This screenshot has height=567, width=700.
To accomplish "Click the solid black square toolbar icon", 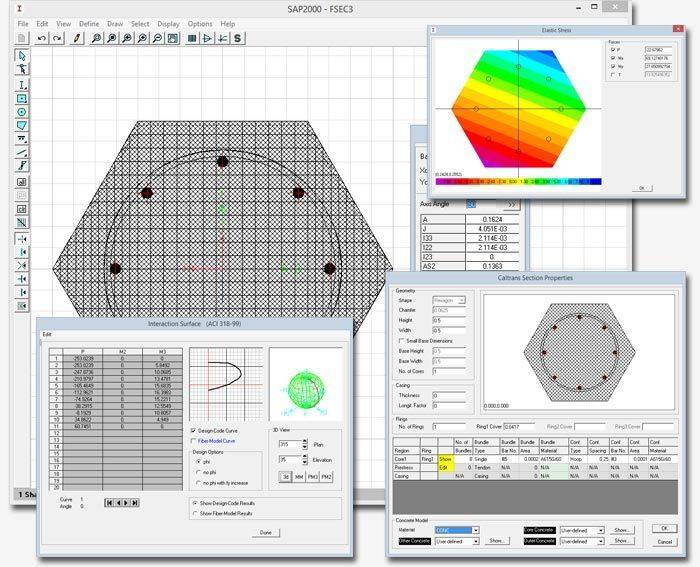I will tap(192, 38).
